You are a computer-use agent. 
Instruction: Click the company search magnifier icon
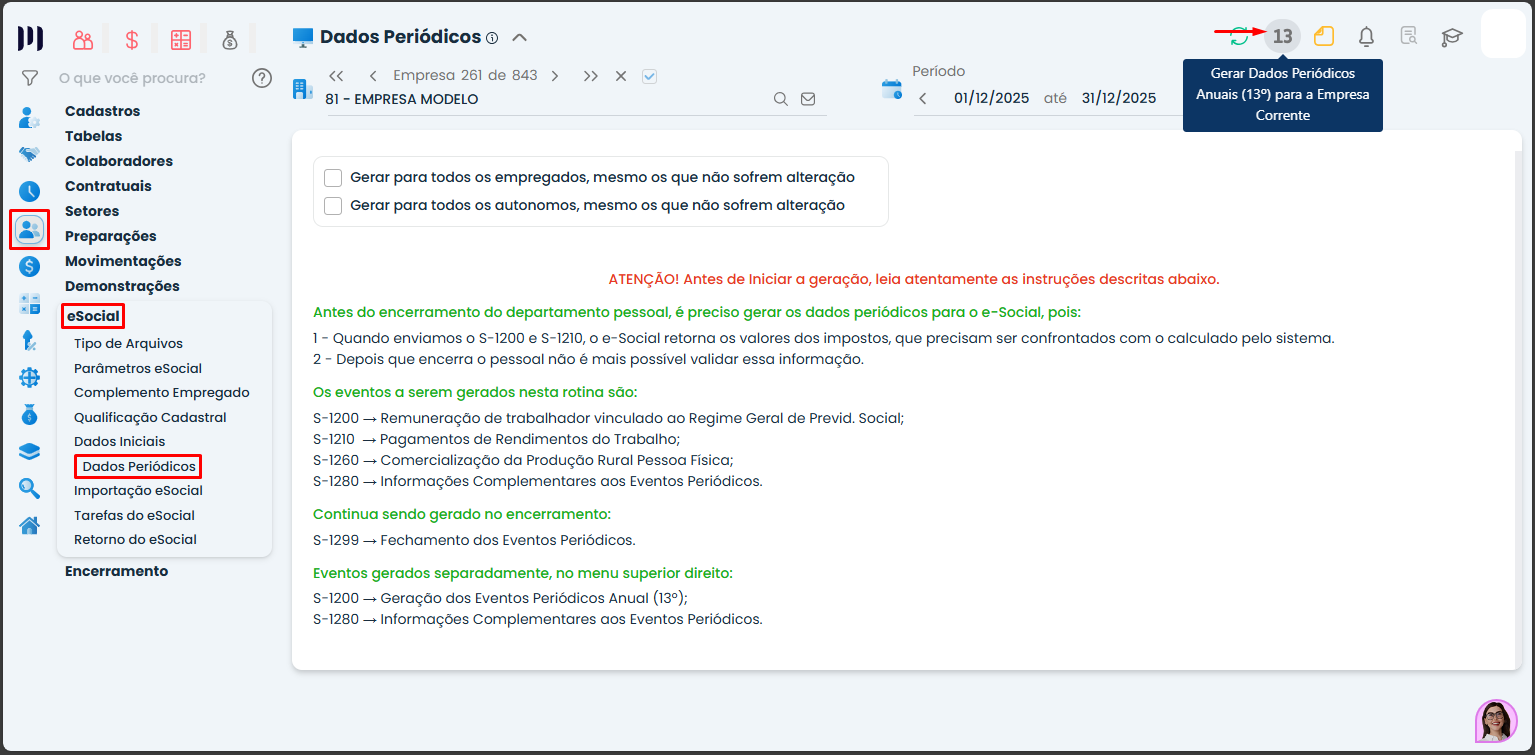tap(781, 99)
